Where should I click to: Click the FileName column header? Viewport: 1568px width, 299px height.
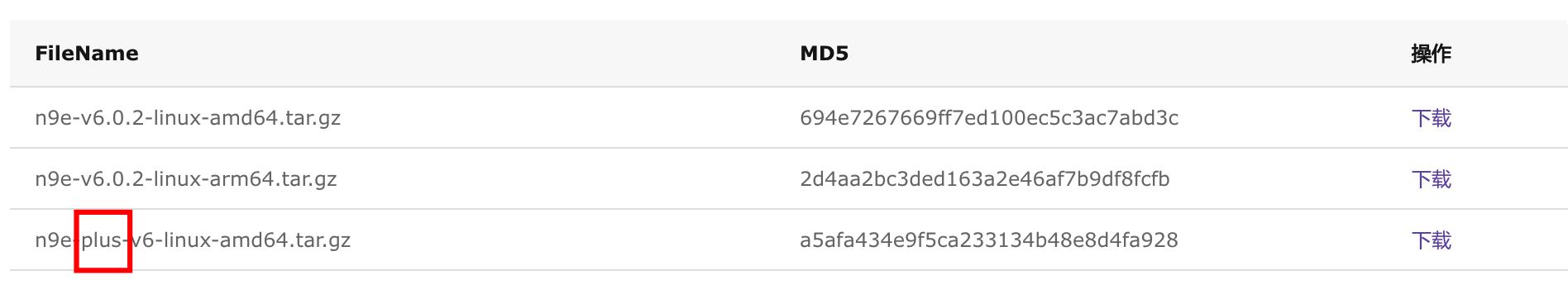[x=87, y=54]
